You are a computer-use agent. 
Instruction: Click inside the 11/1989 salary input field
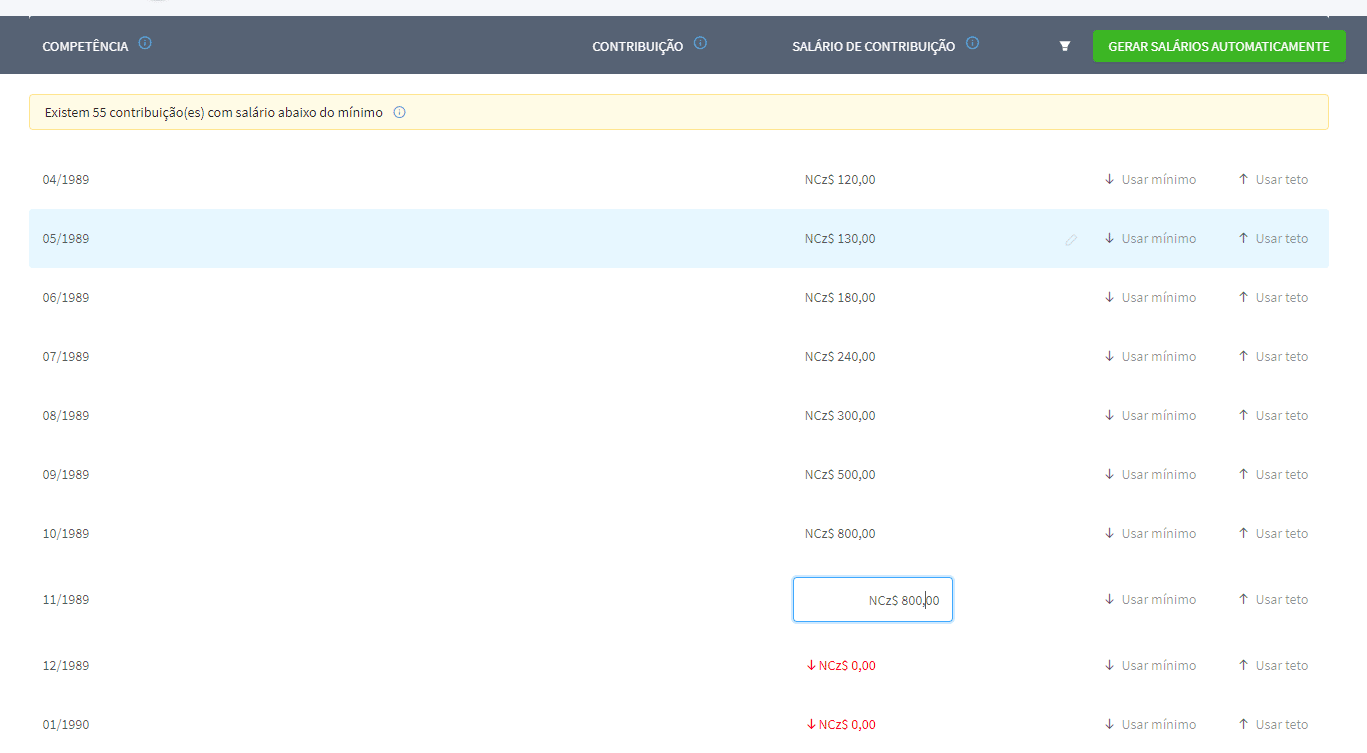coord(872,600)
